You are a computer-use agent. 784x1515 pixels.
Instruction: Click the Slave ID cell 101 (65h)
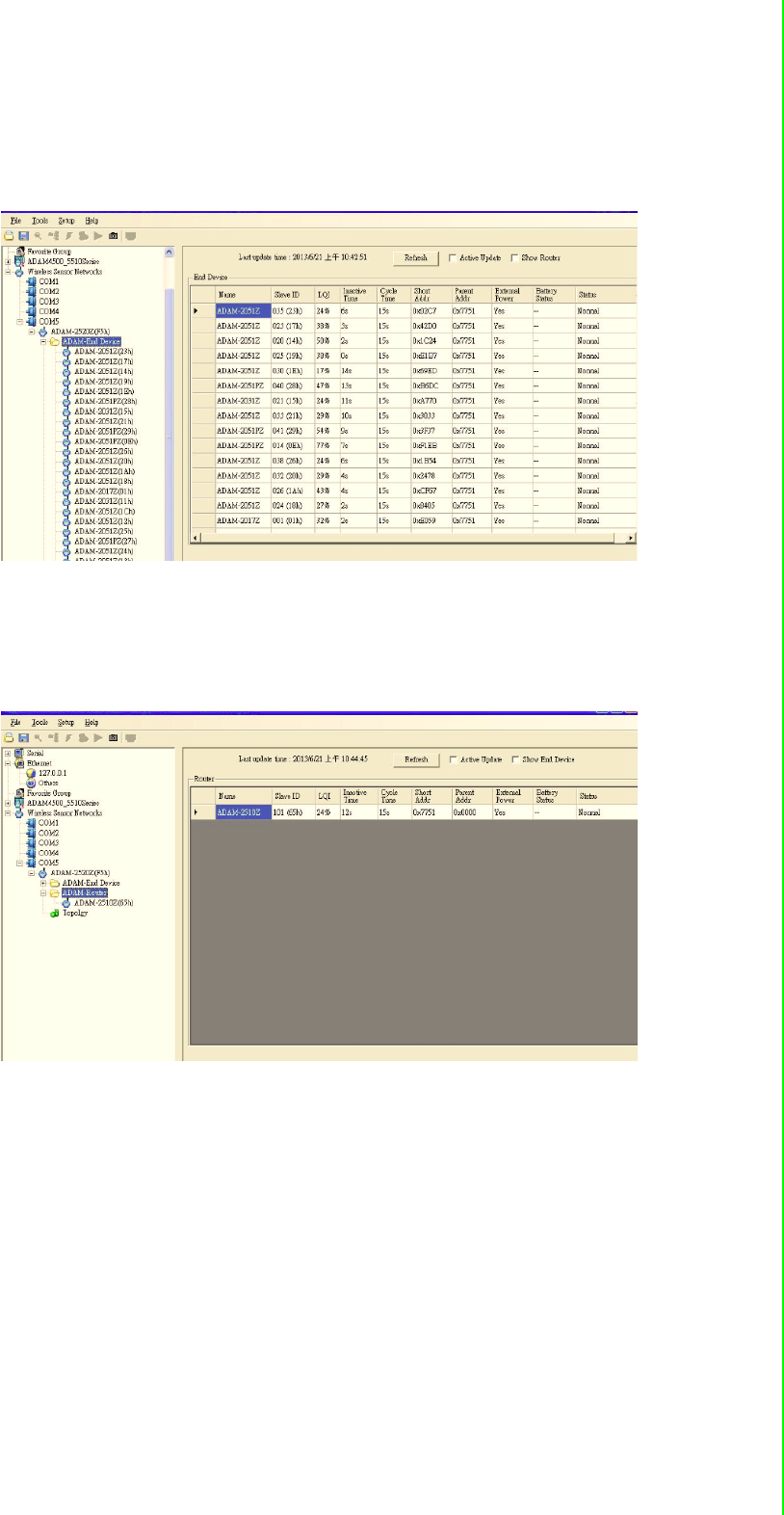[293, 812]
